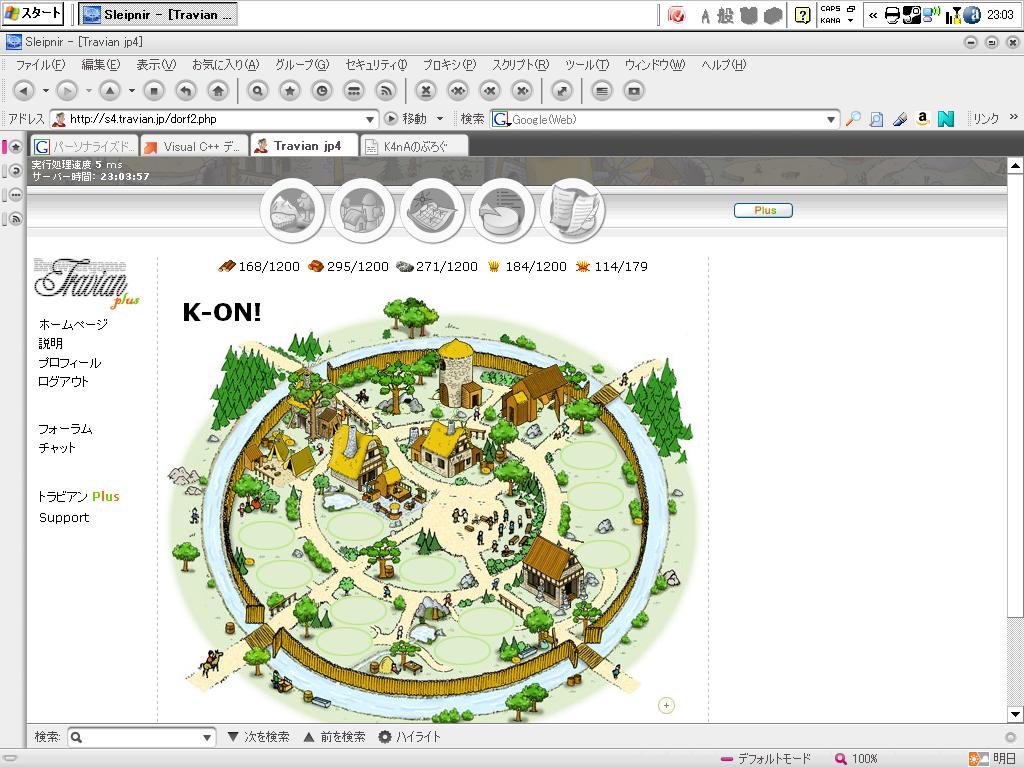Image resolution: width=1024 pixels, height=768 pixels.
Task: Click the Amazon search icon
Action: pos(923,119)
